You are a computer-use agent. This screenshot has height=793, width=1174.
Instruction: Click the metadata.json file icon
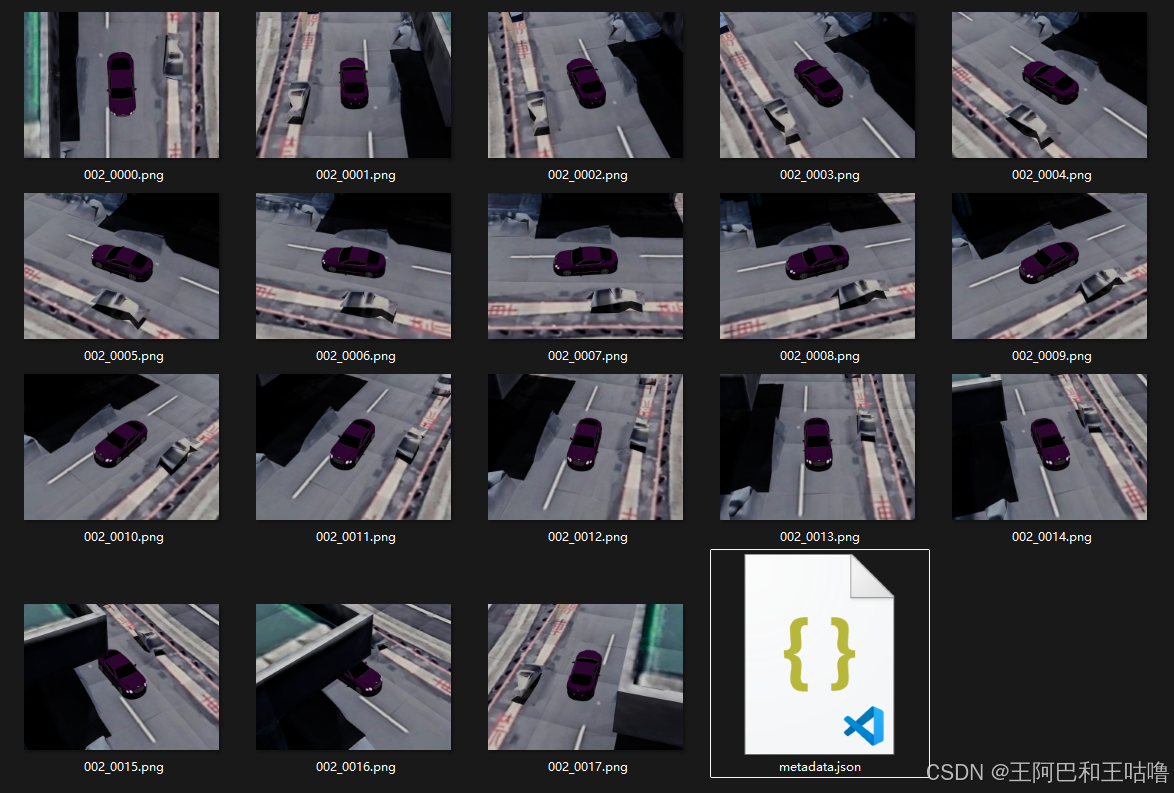(819, 654)
